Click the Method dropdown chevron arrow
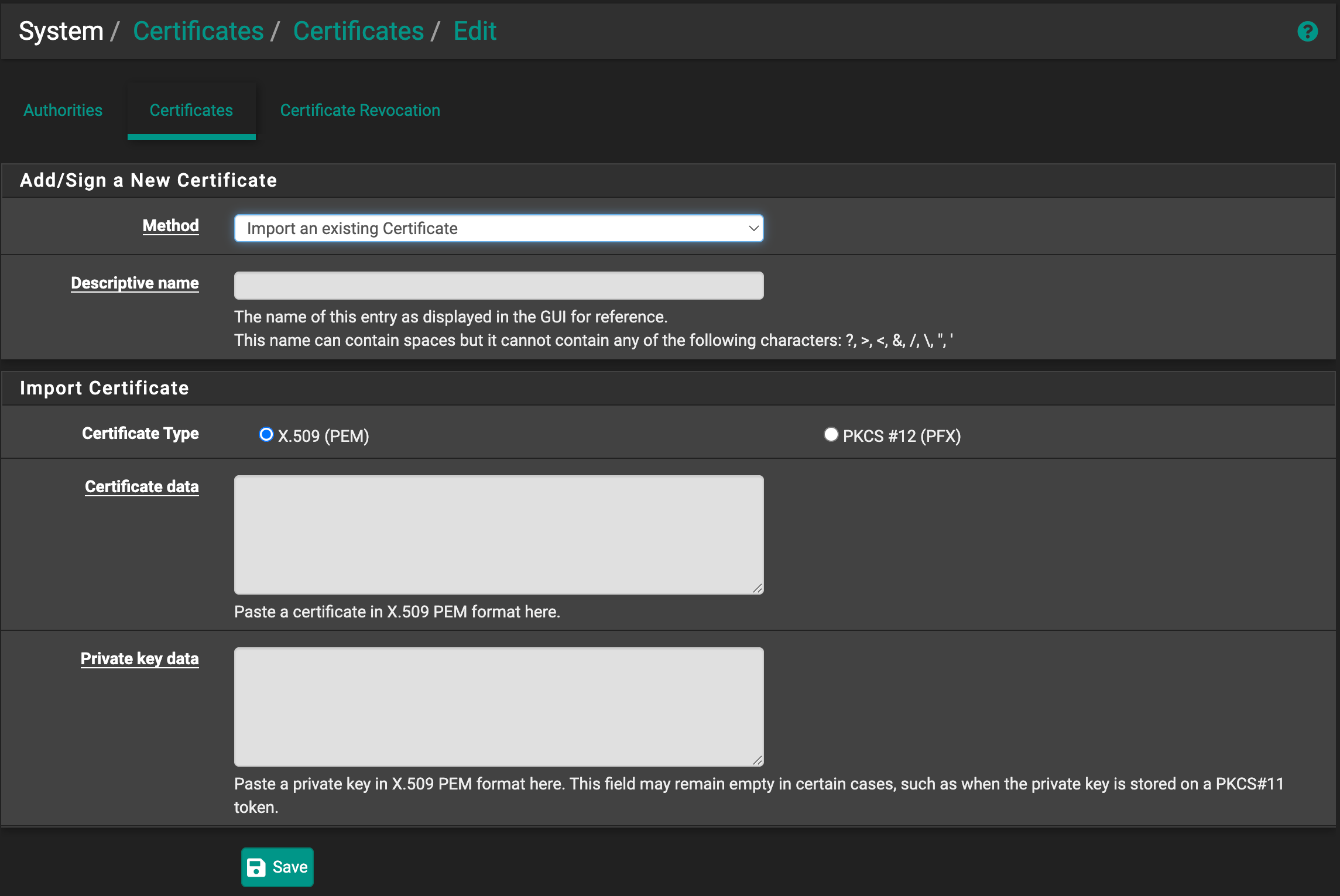The width and height of the screenshot is (1340, 896). click(753, 228)
